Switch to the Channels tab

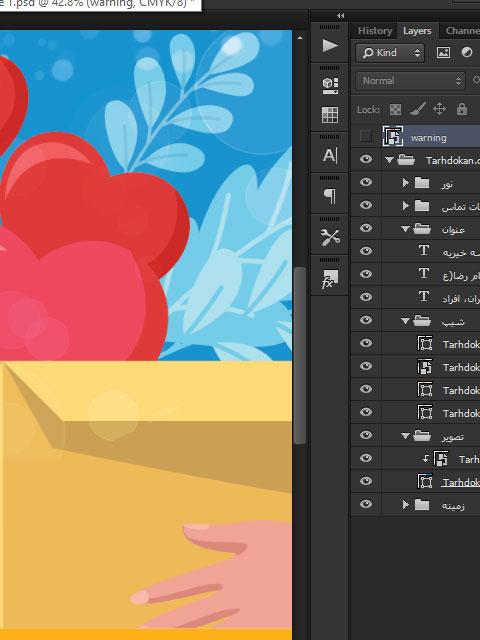[462, 31]
